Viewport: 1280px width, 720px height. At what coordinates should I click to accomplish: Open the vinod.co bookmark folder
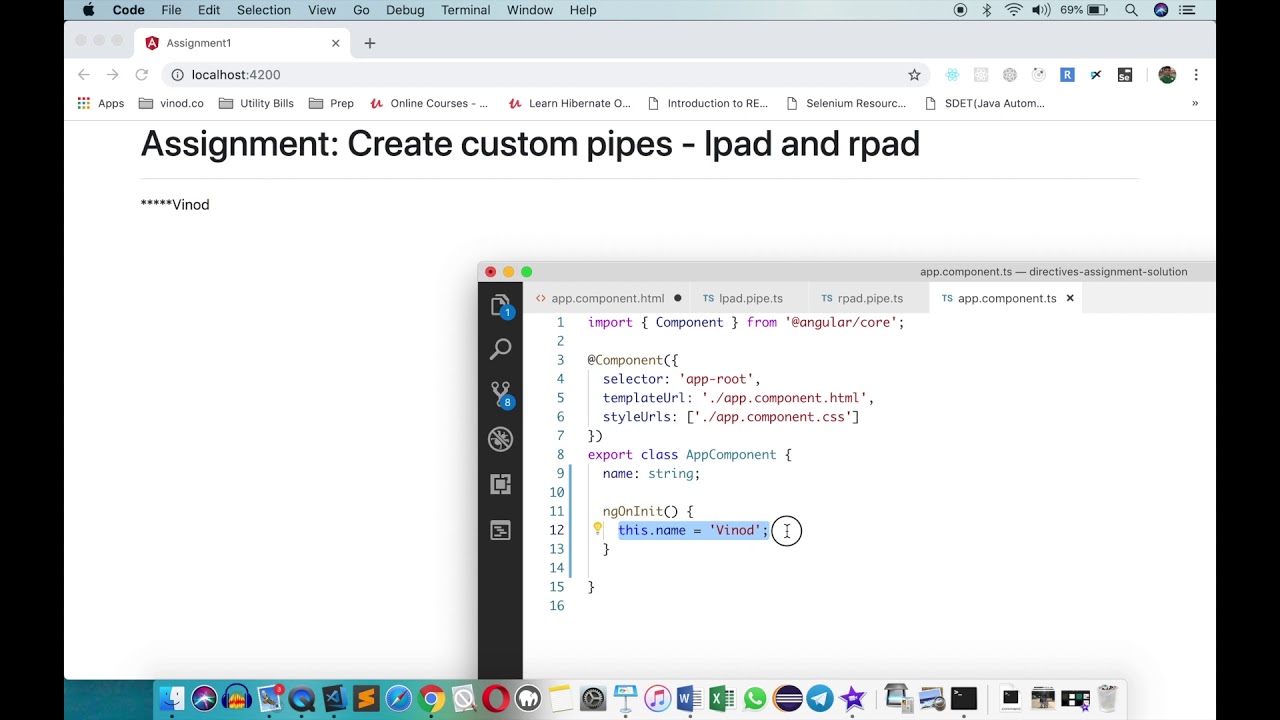point(171,103)
